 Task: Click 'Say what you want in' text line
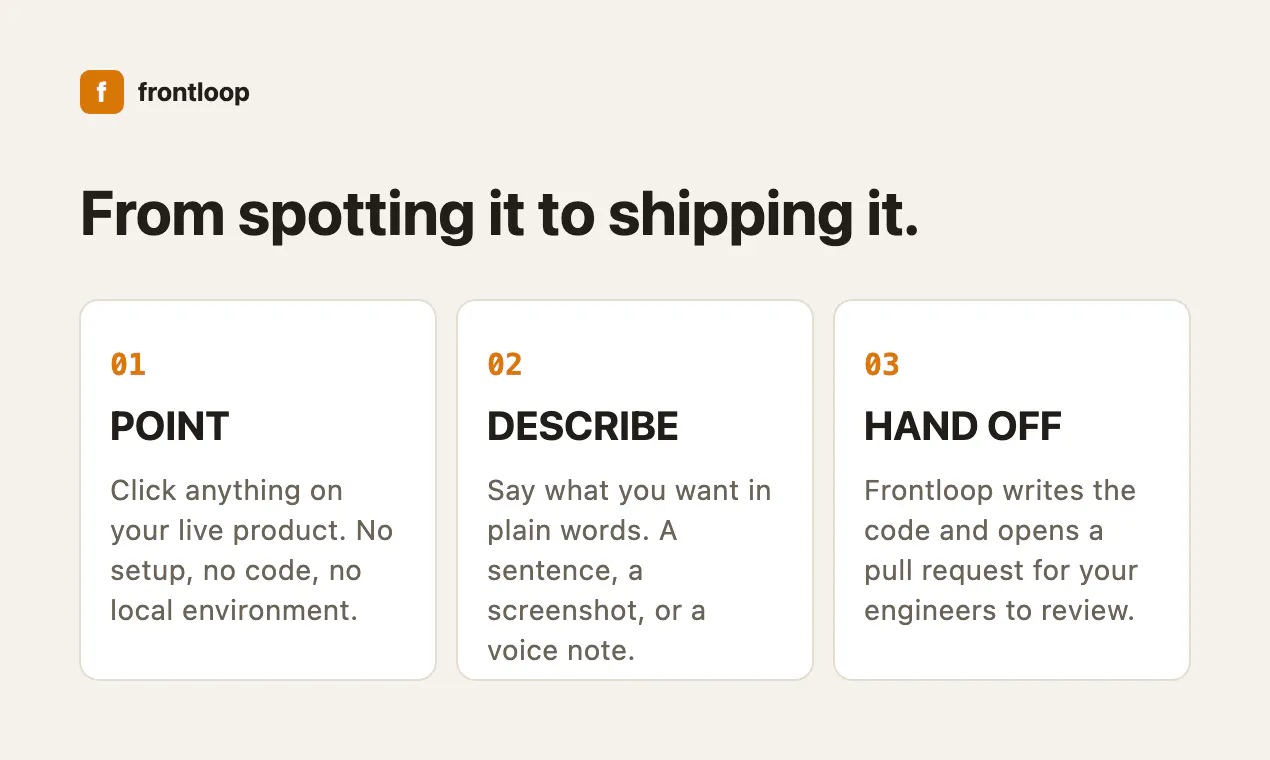click(x=629, y=491)
